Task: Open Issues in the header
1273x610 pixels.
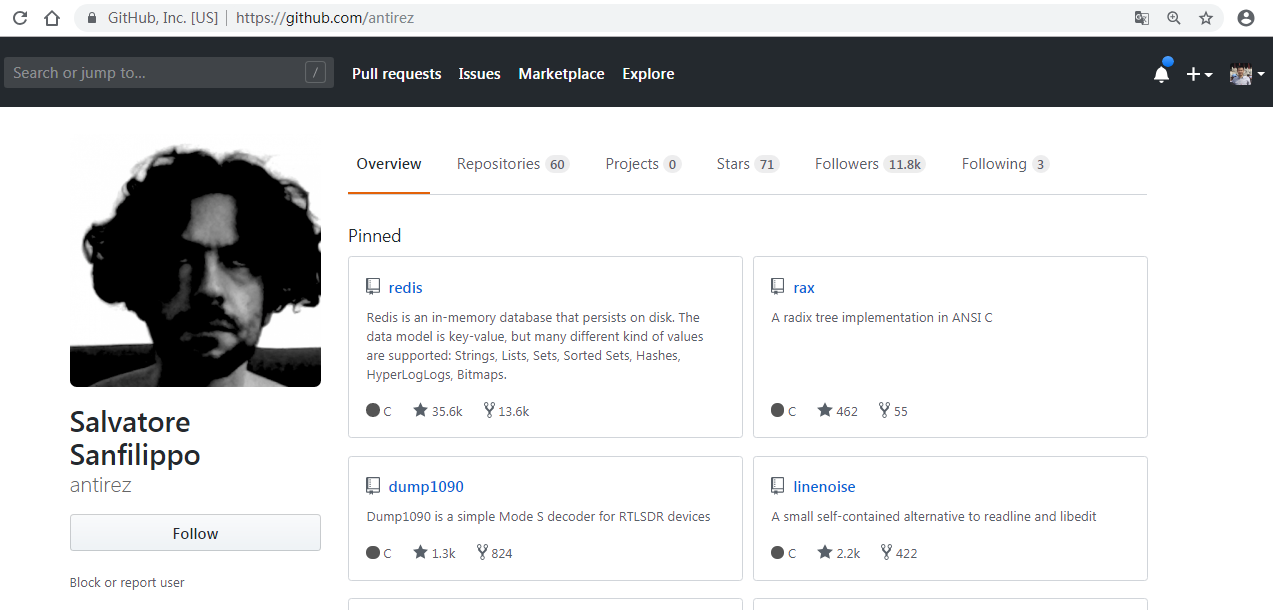Action: coord(479,74)
